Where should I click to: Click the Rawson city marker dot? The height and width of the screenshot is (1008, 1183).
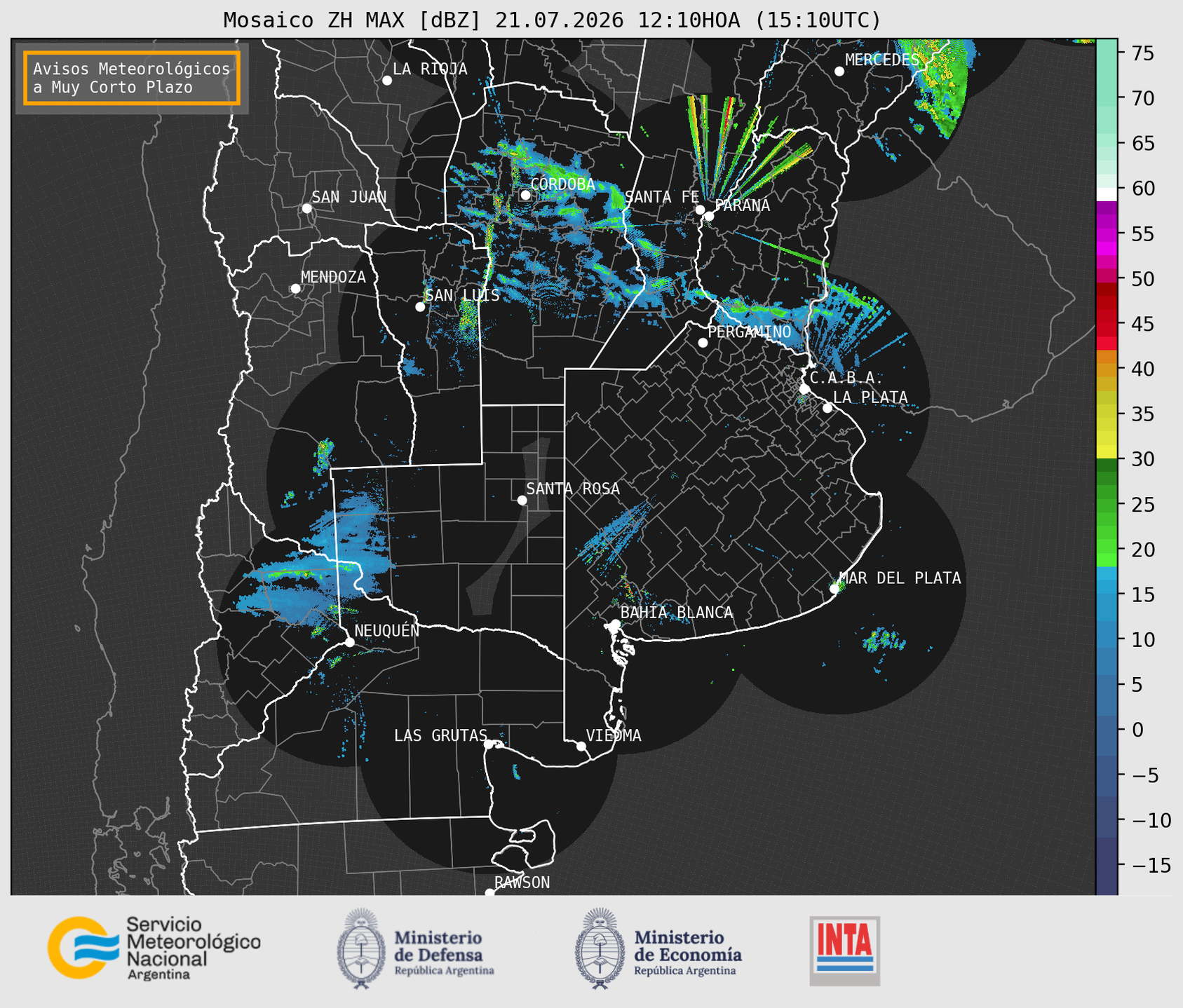click(489, 892)
